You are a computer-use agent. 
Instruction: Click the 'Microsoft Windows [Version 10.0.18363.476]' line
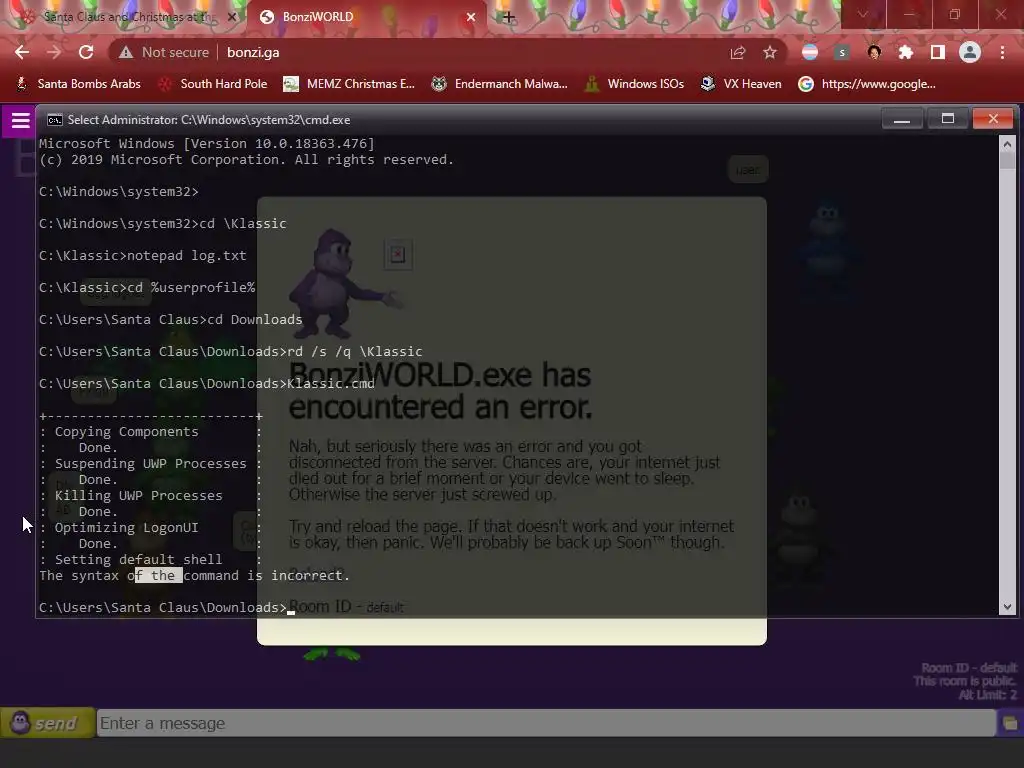coord(207,144)
